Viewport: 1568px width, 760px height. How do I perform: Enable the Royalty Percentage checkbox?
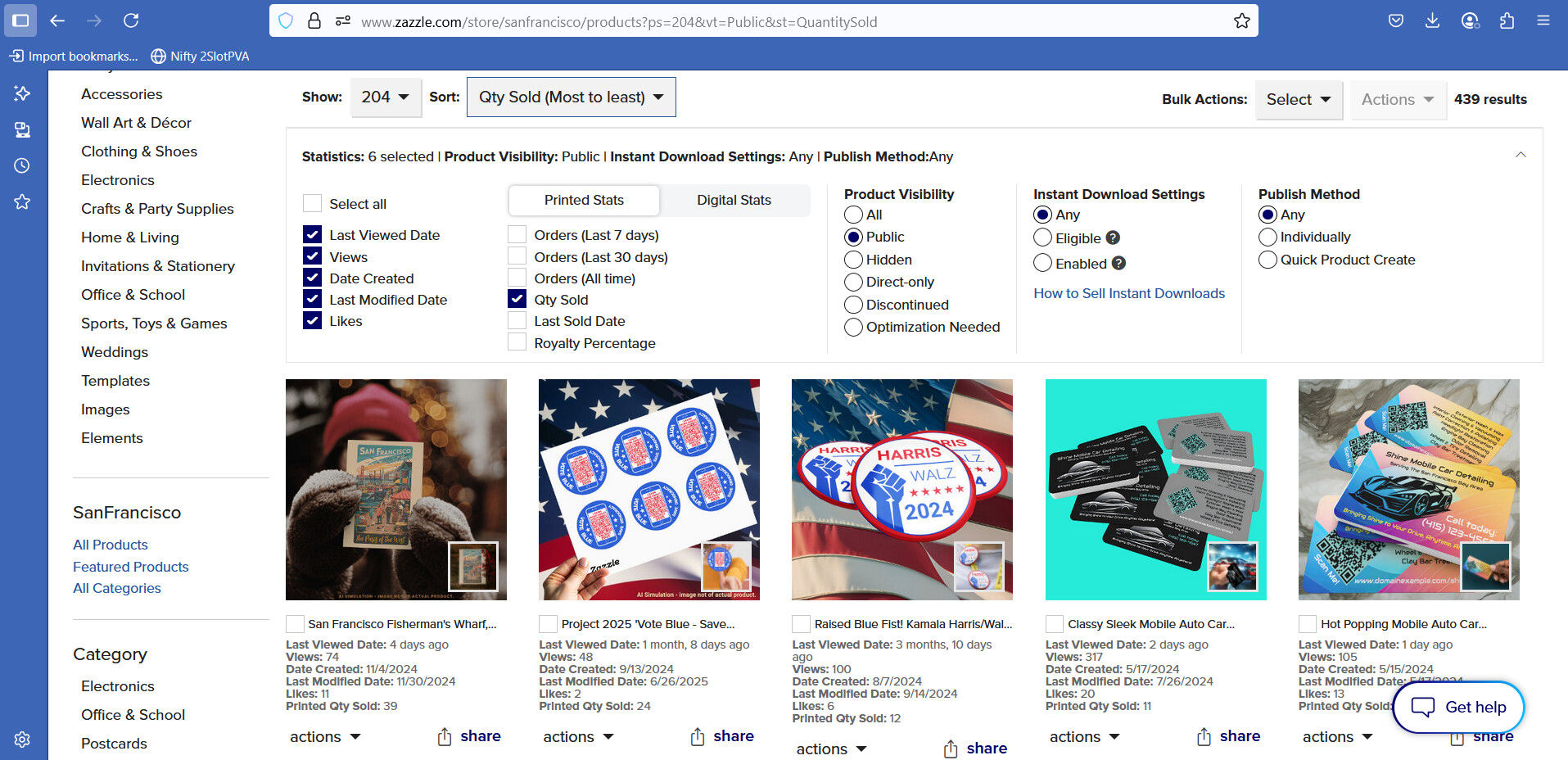click(x=517, y=342)
